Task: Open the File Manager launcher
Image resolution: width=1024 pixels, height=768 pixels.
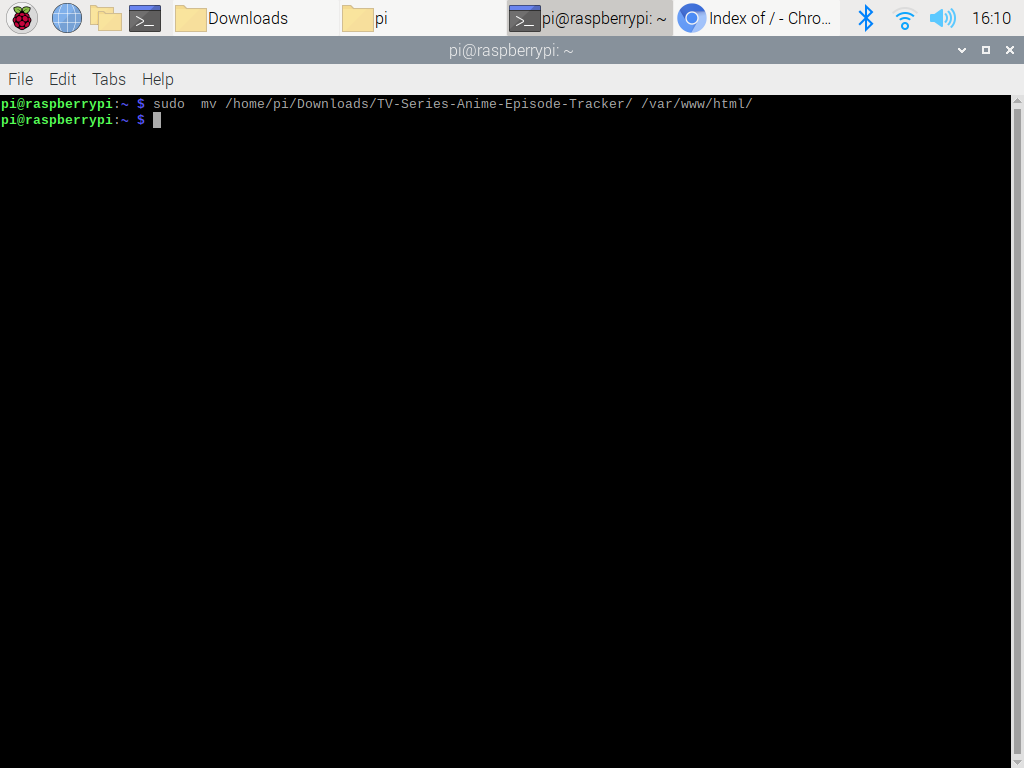Action: [x=106, y=18]
